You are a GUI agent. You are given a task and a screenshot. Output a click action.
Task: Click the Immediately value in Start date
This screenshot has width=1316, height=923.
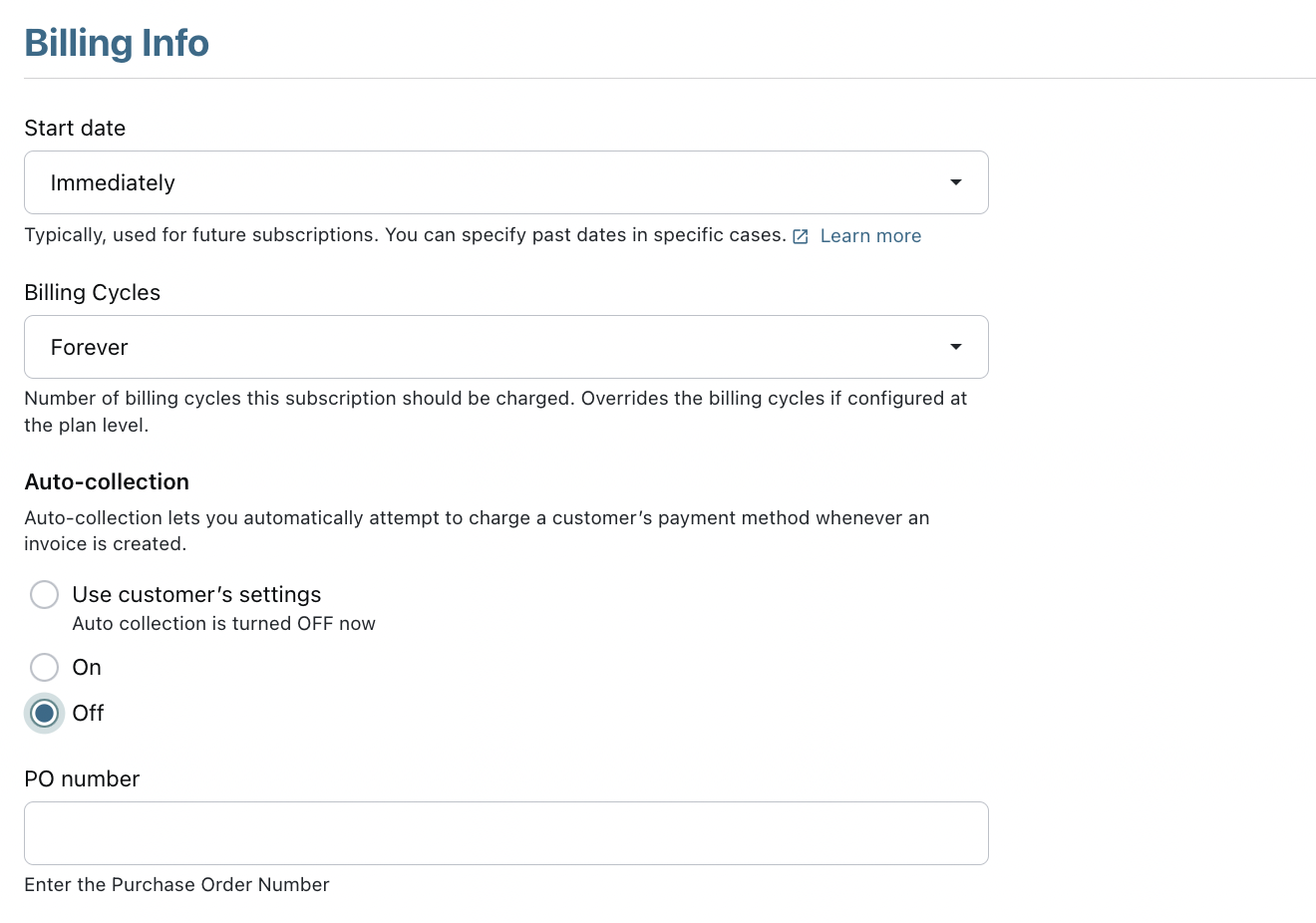pos(113,182)
